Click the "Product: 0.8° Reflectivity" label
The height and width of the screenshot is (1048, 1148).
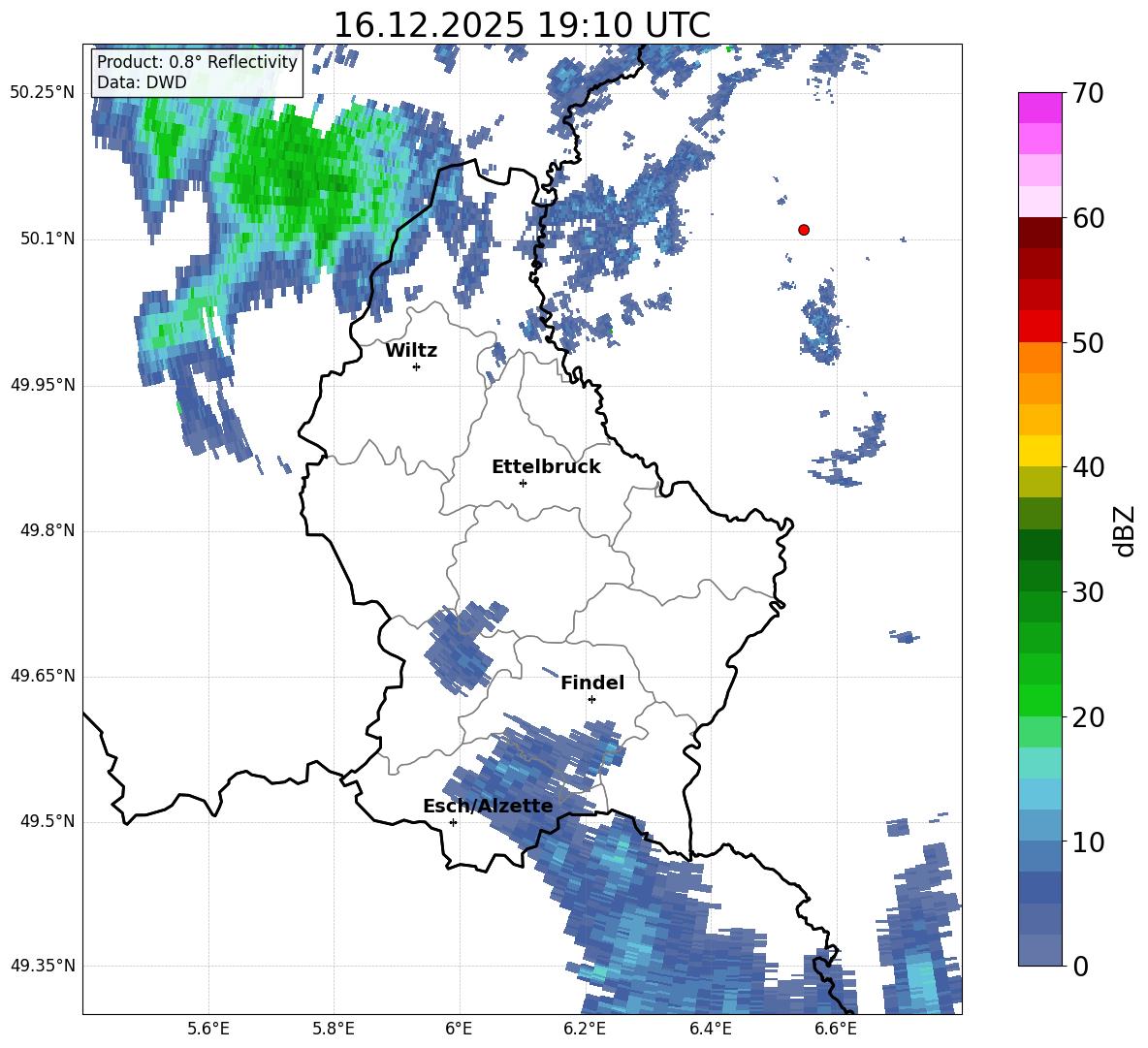point(197,62)
